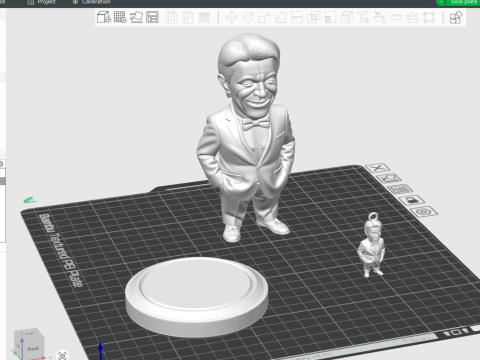Select the Color painting bucket tool

[379, 17]
